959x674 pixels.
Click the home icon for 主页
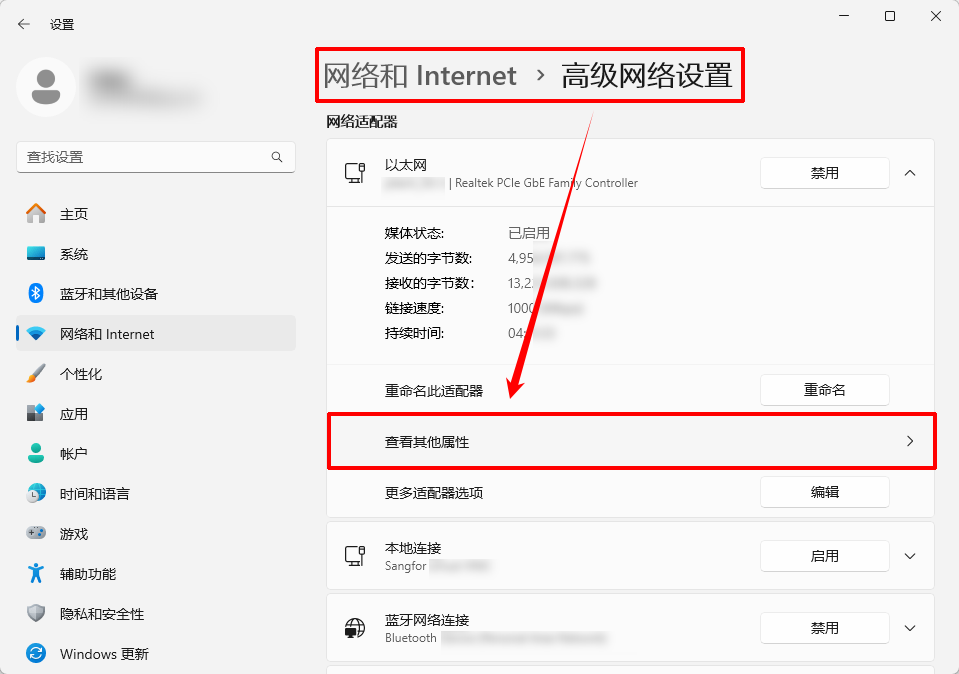(36, 213)
